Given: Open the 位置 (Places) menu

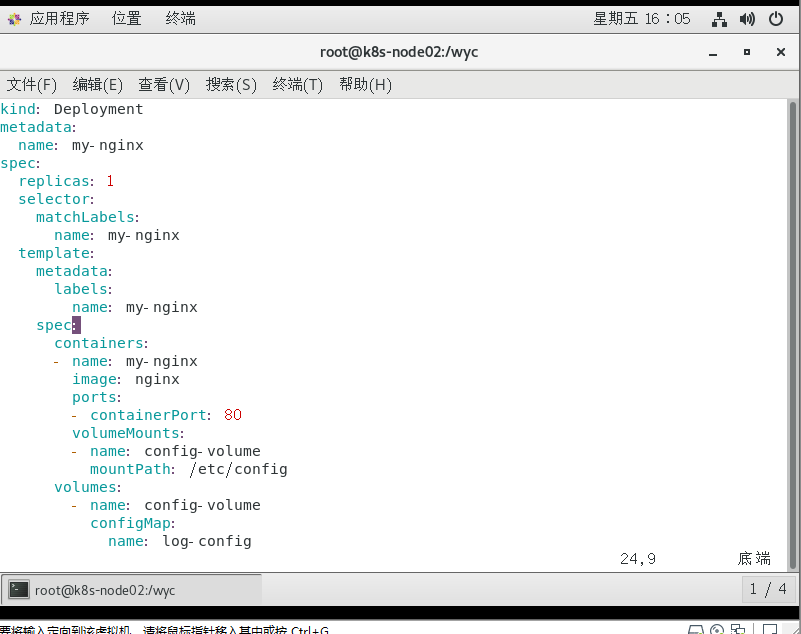Looking at the screenshot, I should (126, 19).
